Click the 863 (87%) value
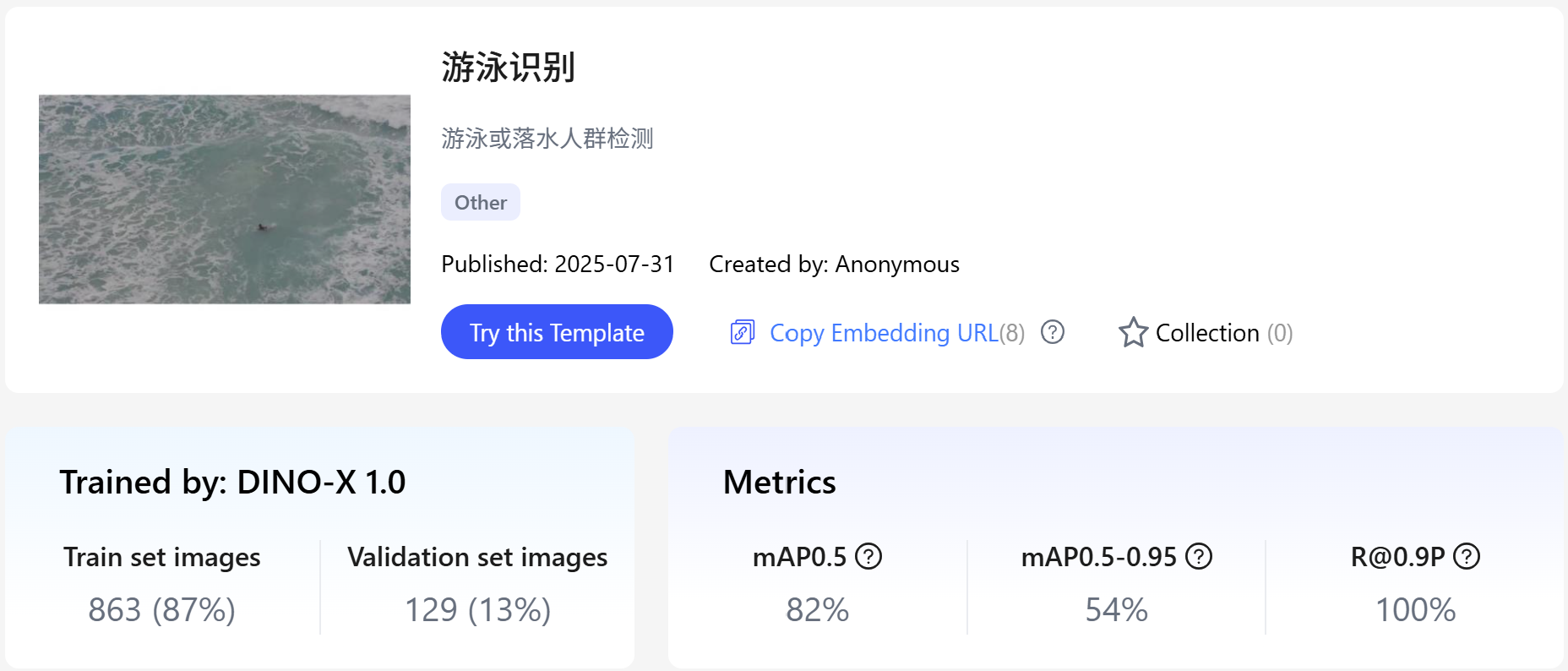 pyautogui.click(x=161, y=609)
